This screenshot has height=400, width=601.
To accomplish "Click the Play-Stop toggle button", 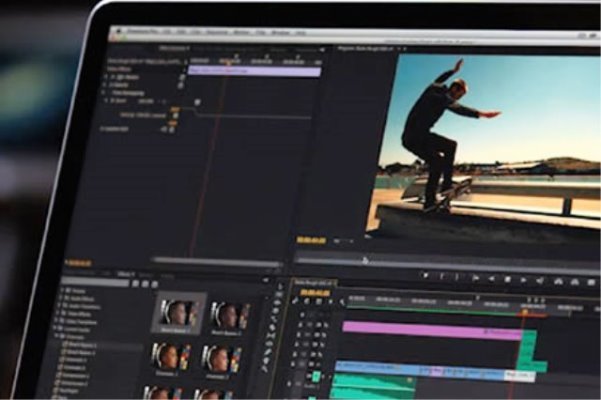I will [x=507, y=279].
